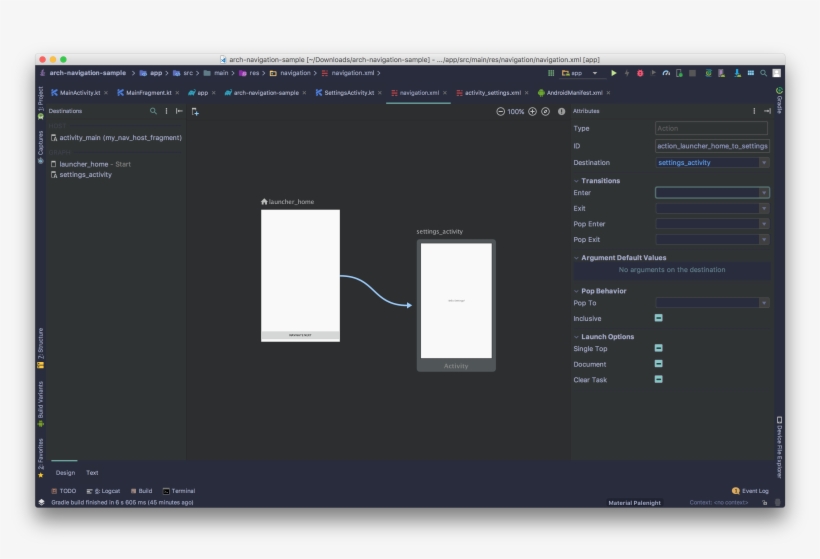Open Attributes panel options dots
The width and height of the screenshot is (820, 559).
754,111
